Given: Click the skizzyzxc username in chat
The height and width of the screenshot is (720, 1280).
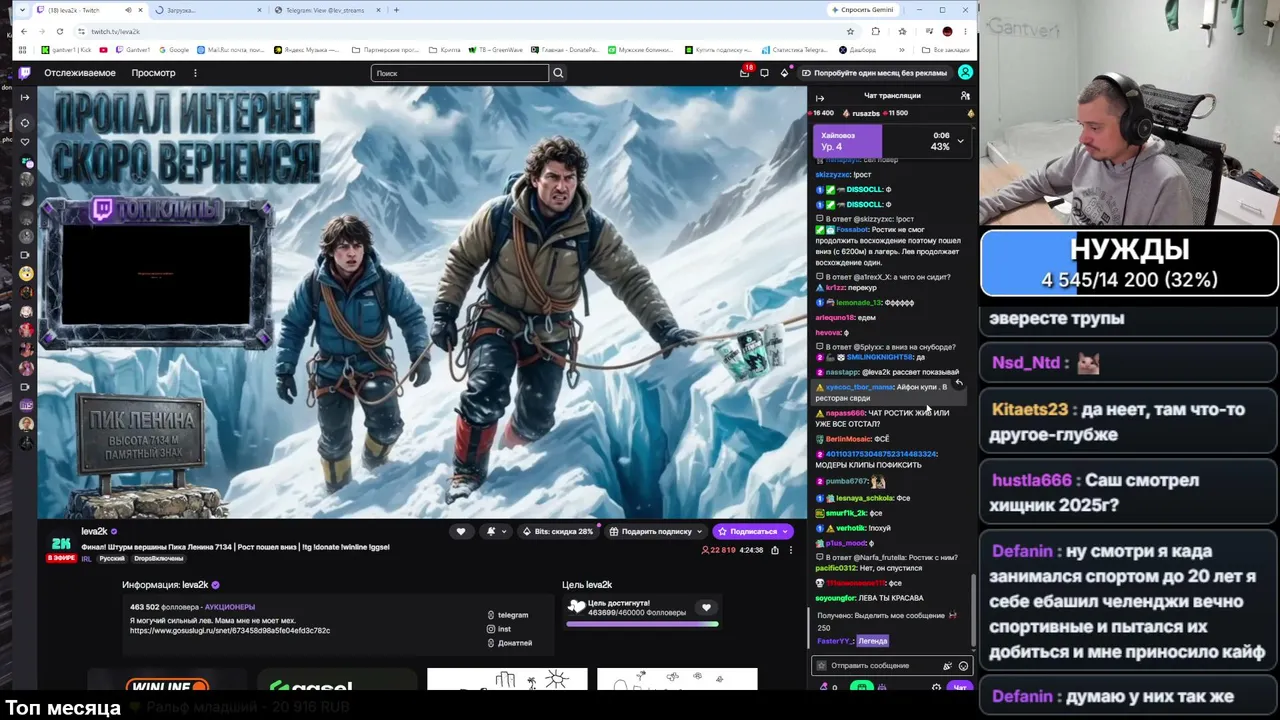Looking at the screenshot, I should point(833,175).
